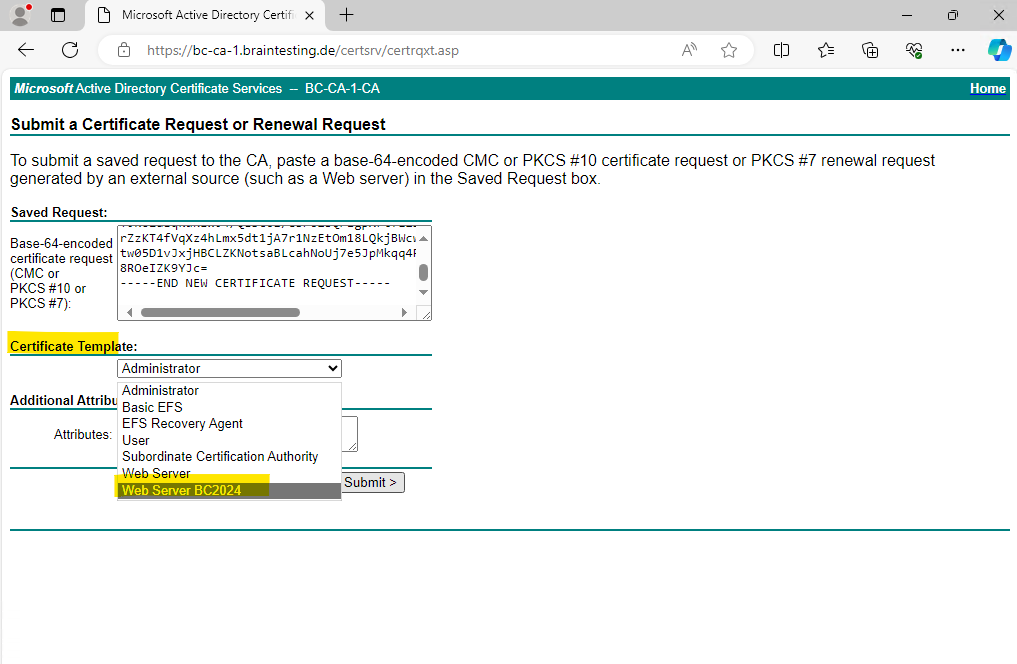Viewport: 1017px width, 664px height.
Task: Go to the Home link
Action: pyautogui.click(x=987, y=88)
